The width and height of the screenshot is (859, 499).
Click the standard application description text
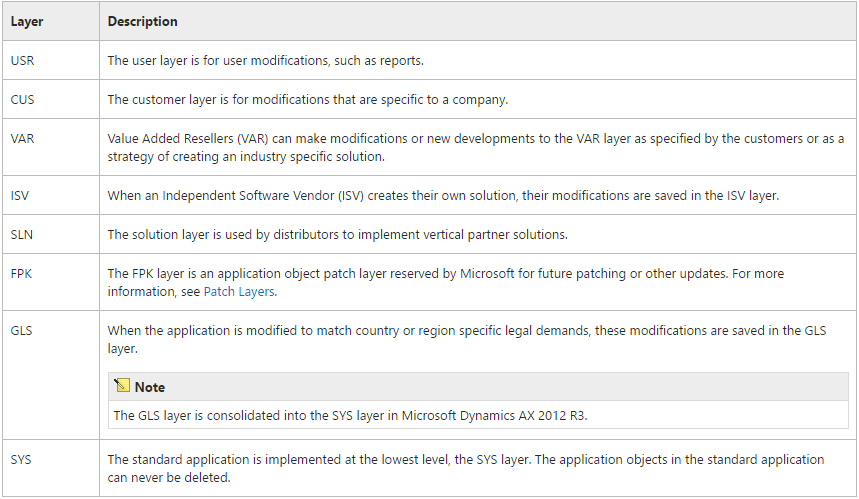(466, 468)
